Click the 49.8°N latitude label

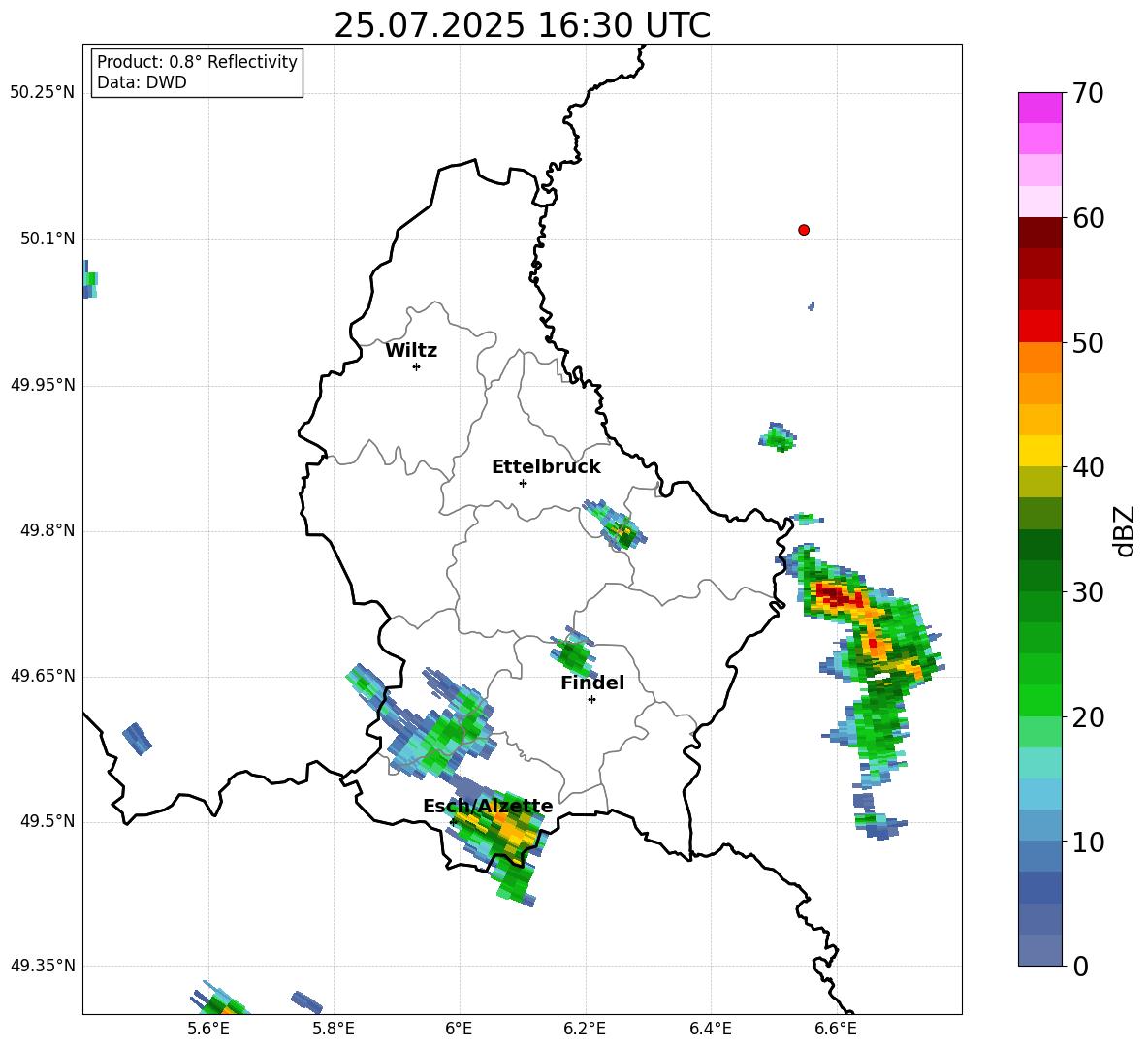click(48, 530)
